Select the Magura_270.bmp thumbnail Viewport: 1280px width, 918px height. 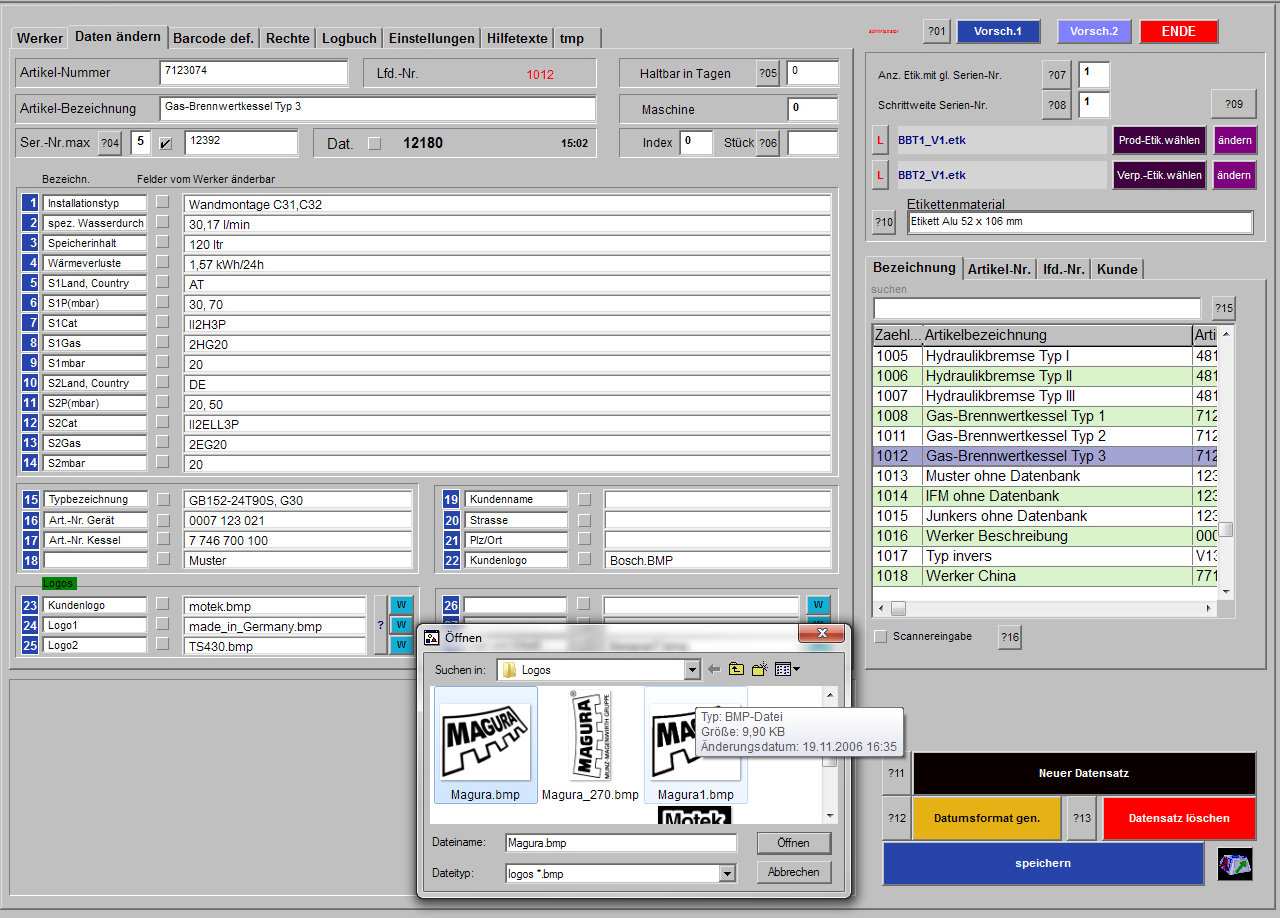coord(590,744)
